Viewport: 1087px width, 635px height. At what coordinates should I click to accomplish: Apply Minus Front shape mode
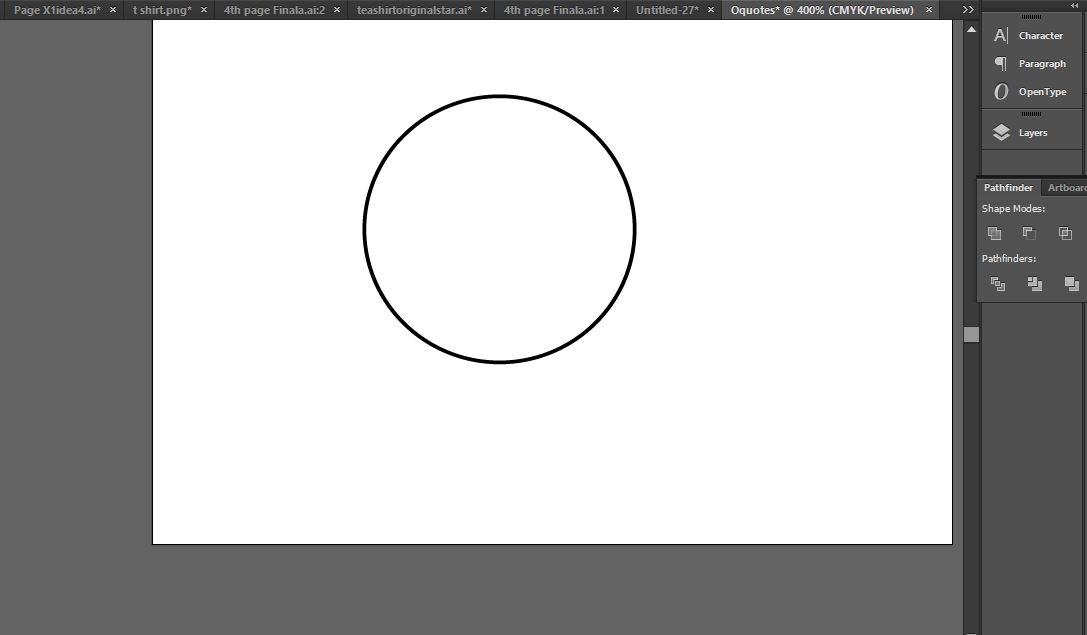pos(1029,234)
